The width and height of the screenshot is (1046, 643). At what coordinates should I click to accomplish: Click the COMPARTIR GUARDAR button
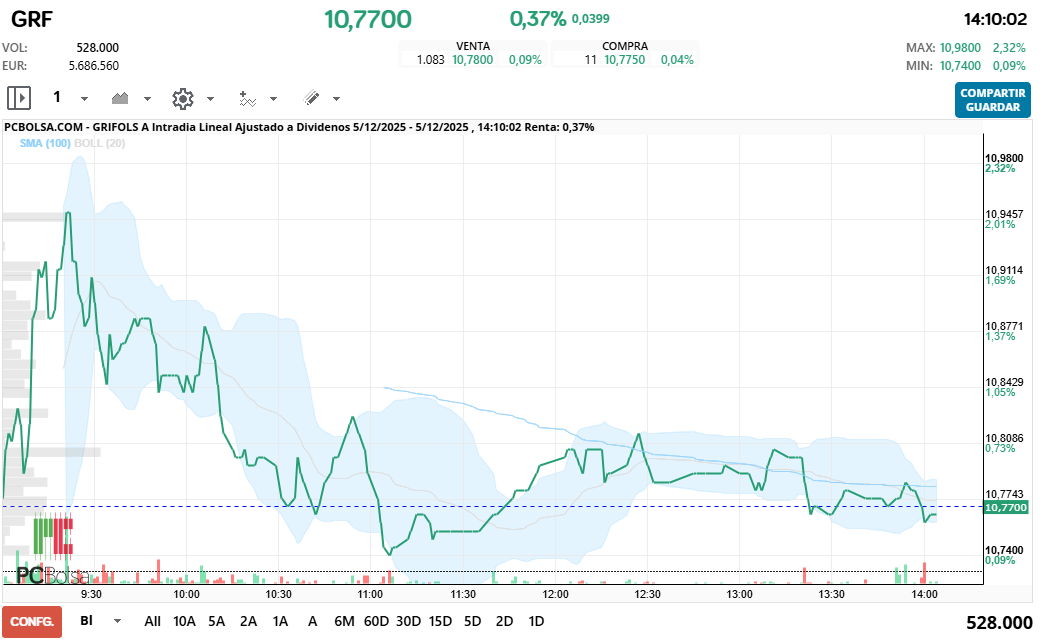(x=992, y=100)
